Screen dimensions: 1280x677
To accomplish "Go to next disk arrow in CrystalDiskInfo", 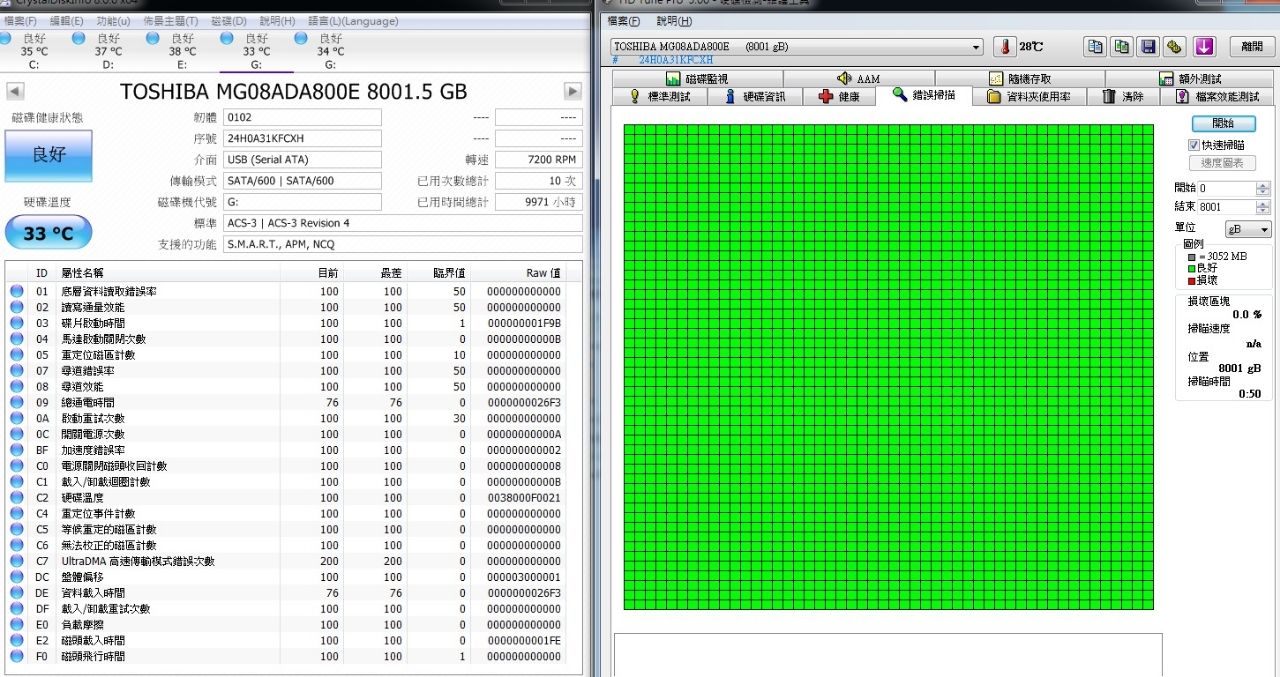I will [573, 91].
